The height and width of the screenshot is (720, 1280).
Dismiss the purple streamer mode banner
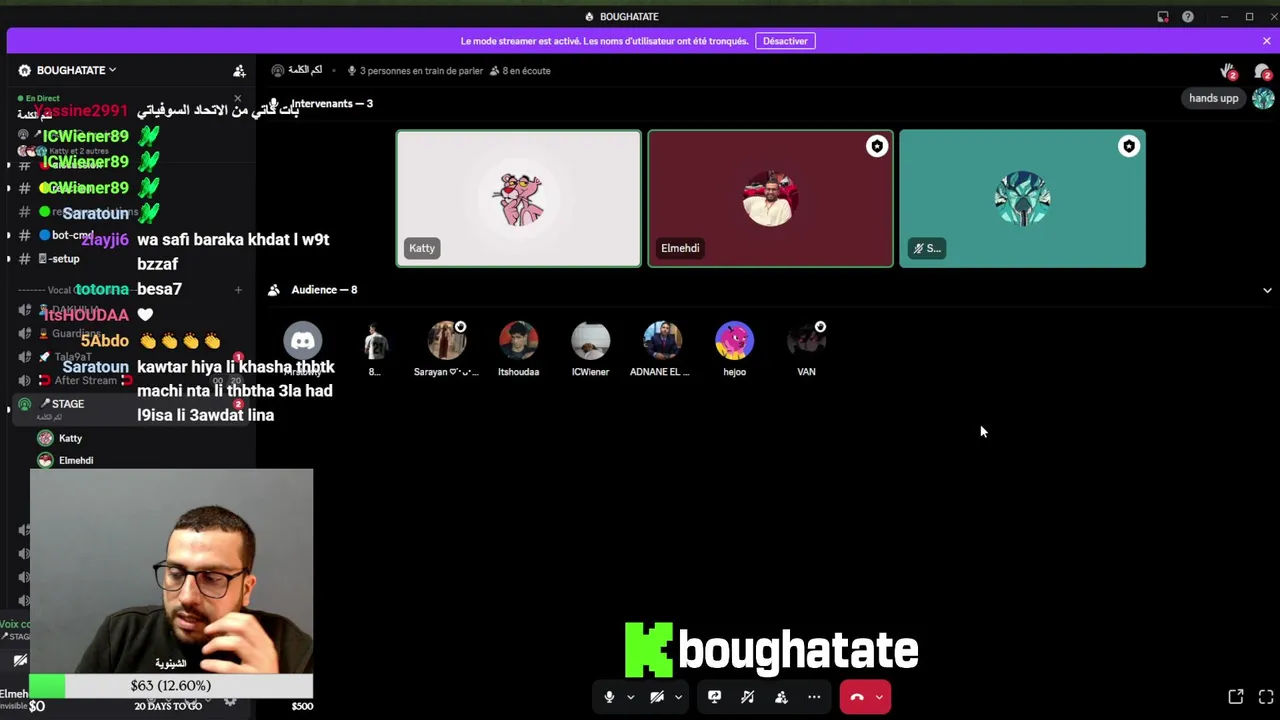tap(1266, 41)
